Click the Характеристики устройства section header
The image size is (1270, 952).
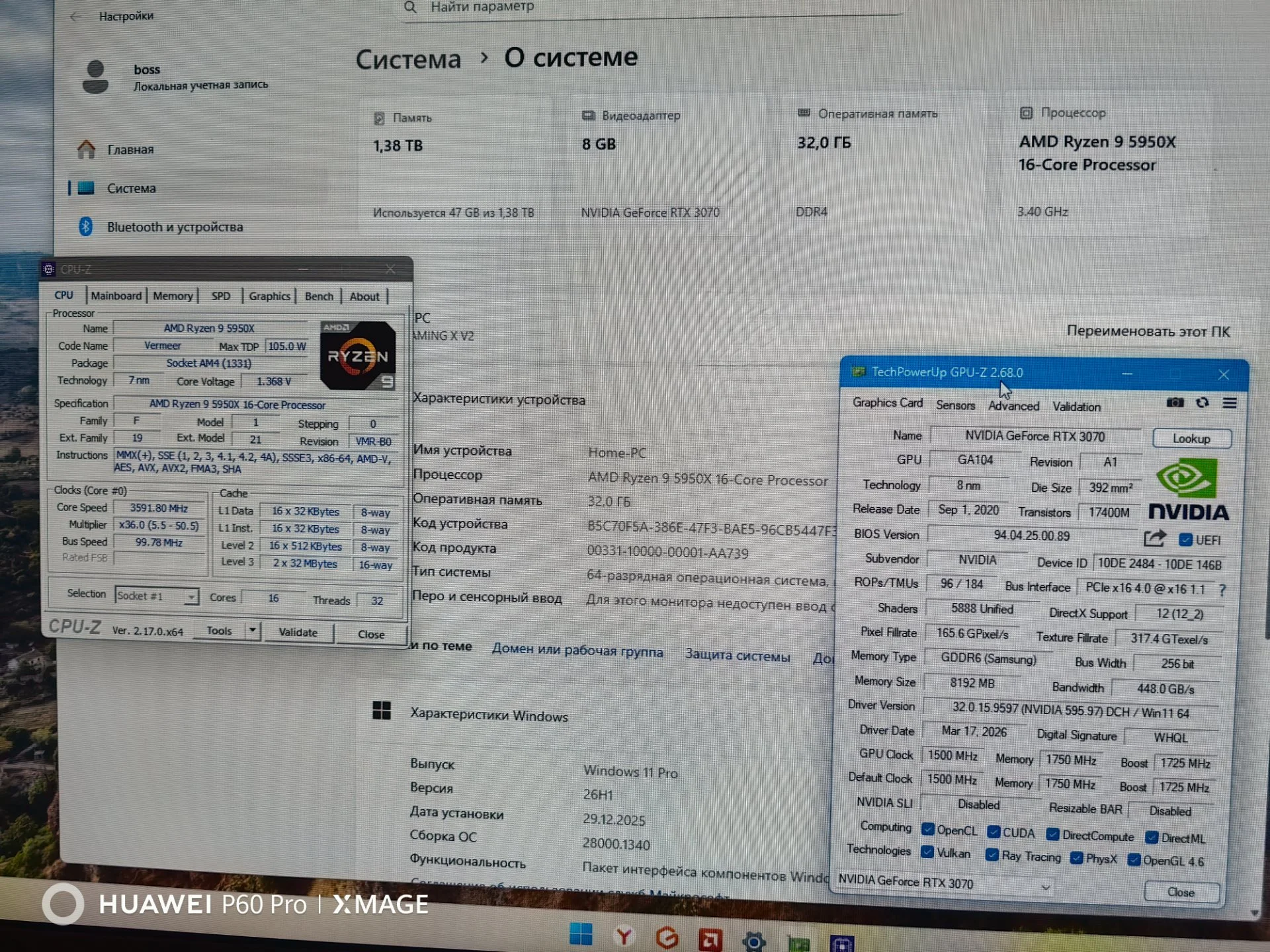499,399
